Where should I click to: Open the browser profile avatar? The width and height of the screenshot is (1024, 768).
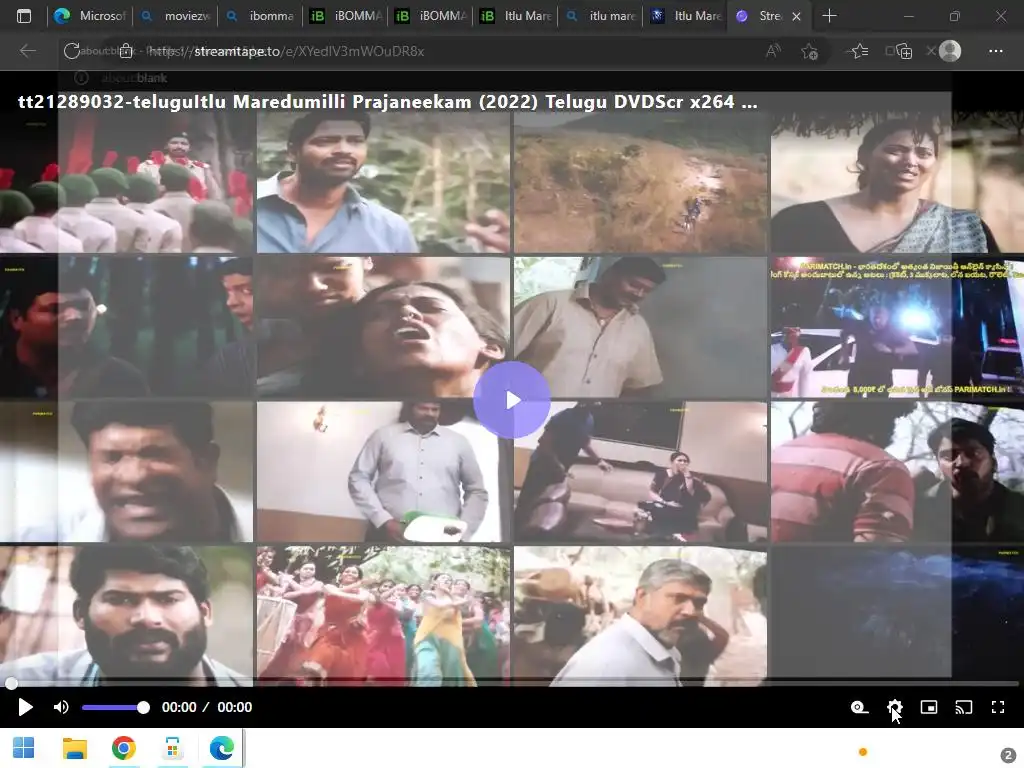coord(950,51)
